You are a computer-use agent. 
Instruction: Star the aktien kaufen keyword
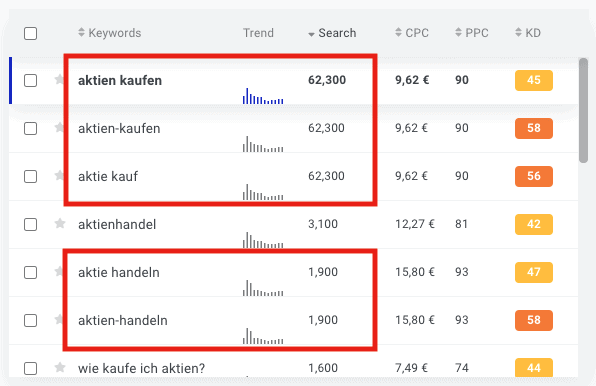coord(59,79)
